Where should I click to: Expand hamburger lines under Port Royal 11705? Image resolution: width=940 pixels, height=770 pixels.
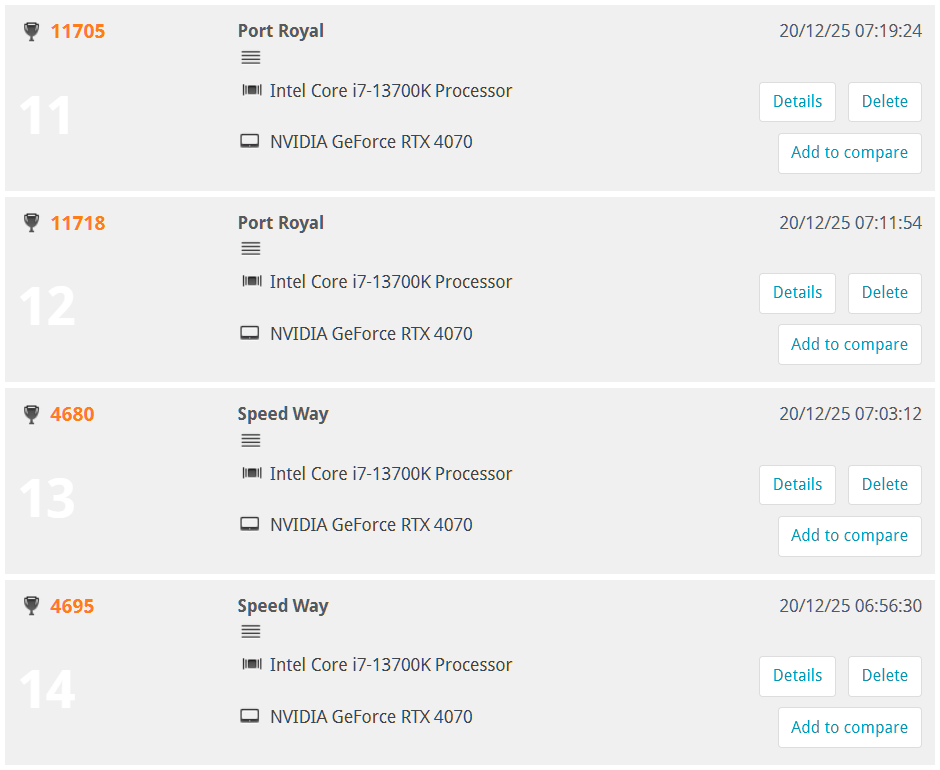[x=251, y=58]
